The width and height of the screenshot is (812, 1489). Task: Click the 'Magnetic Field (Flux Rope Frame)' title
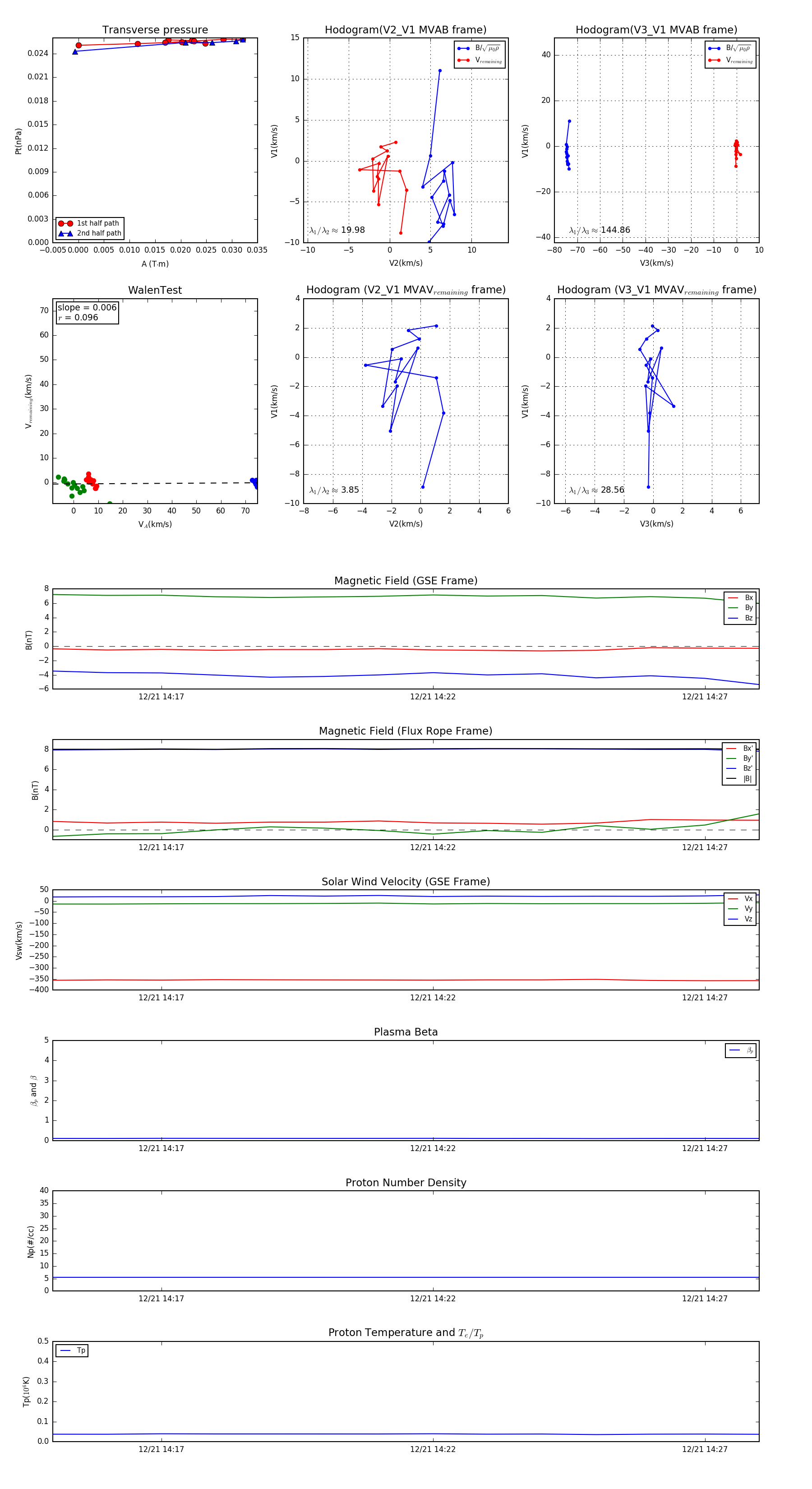(406, 731)
